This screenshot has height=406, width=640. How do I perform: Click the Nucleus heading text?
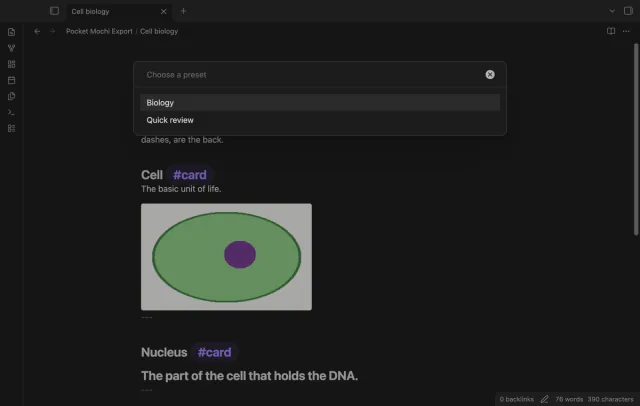point(164,352)
